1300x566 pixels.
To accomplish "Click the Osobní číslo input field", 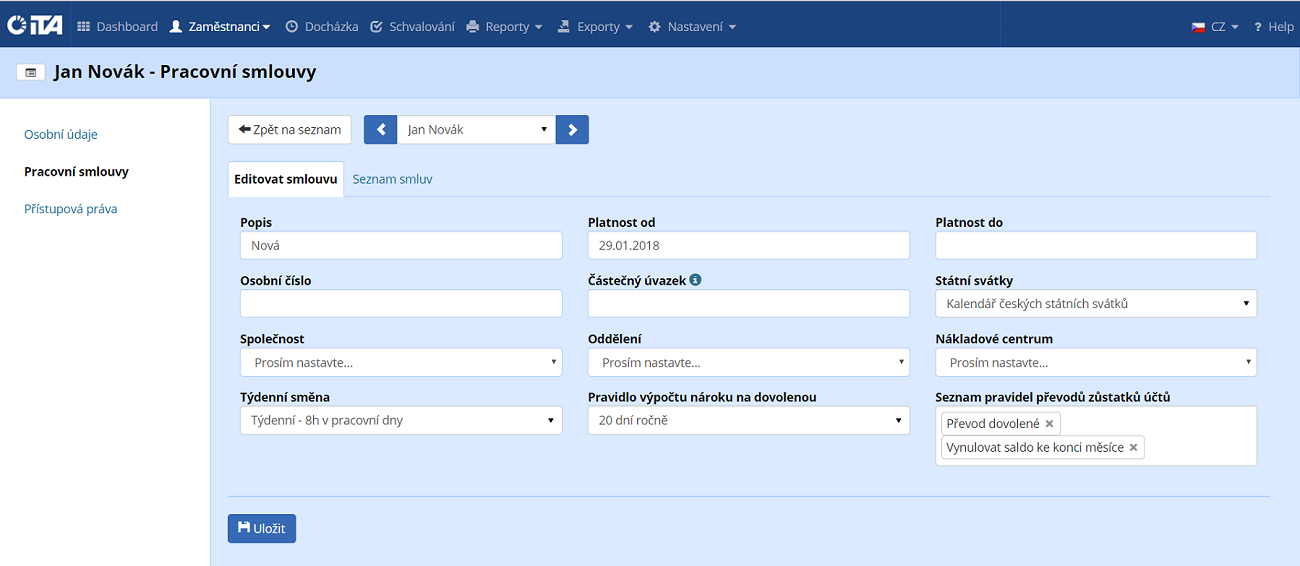I will 401,304.
